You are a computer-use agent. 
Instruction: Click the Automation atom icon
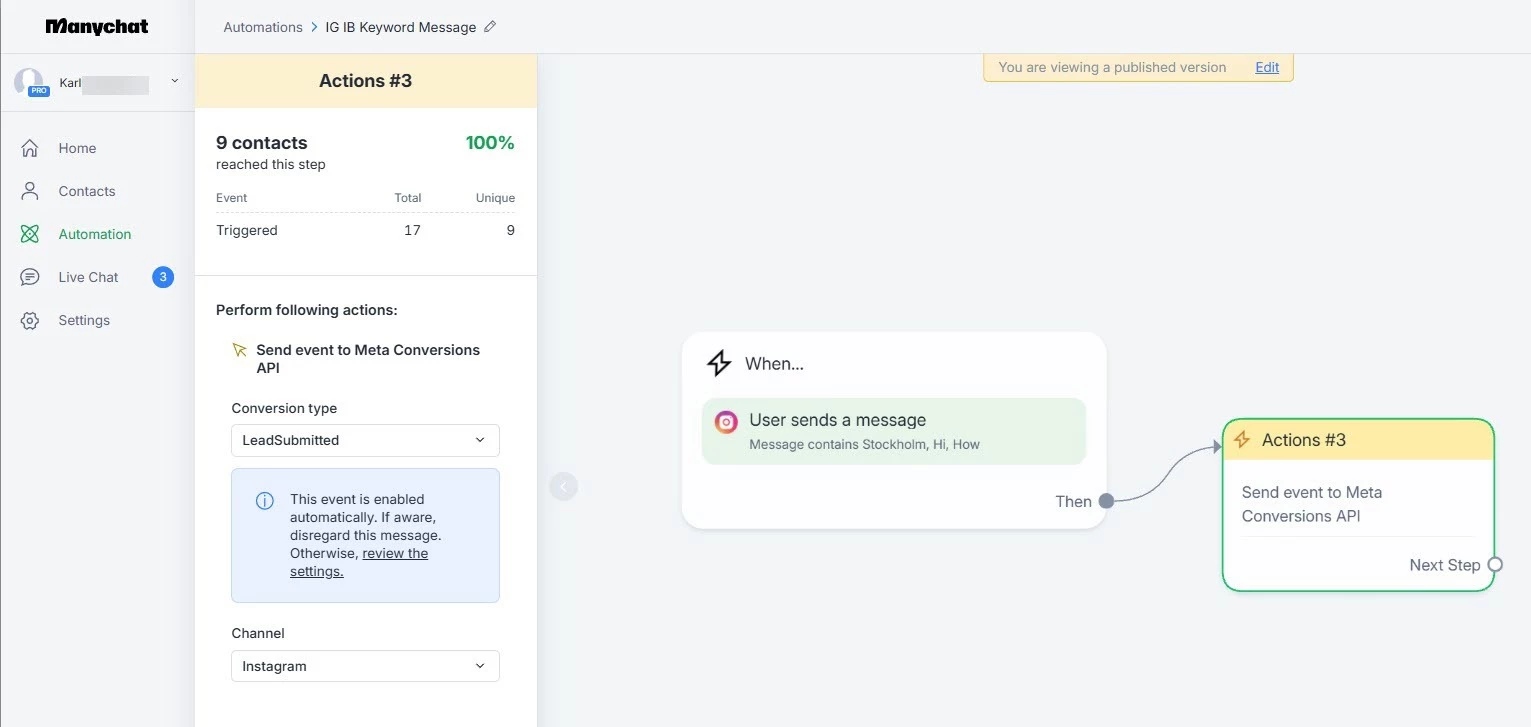(30, 234)
